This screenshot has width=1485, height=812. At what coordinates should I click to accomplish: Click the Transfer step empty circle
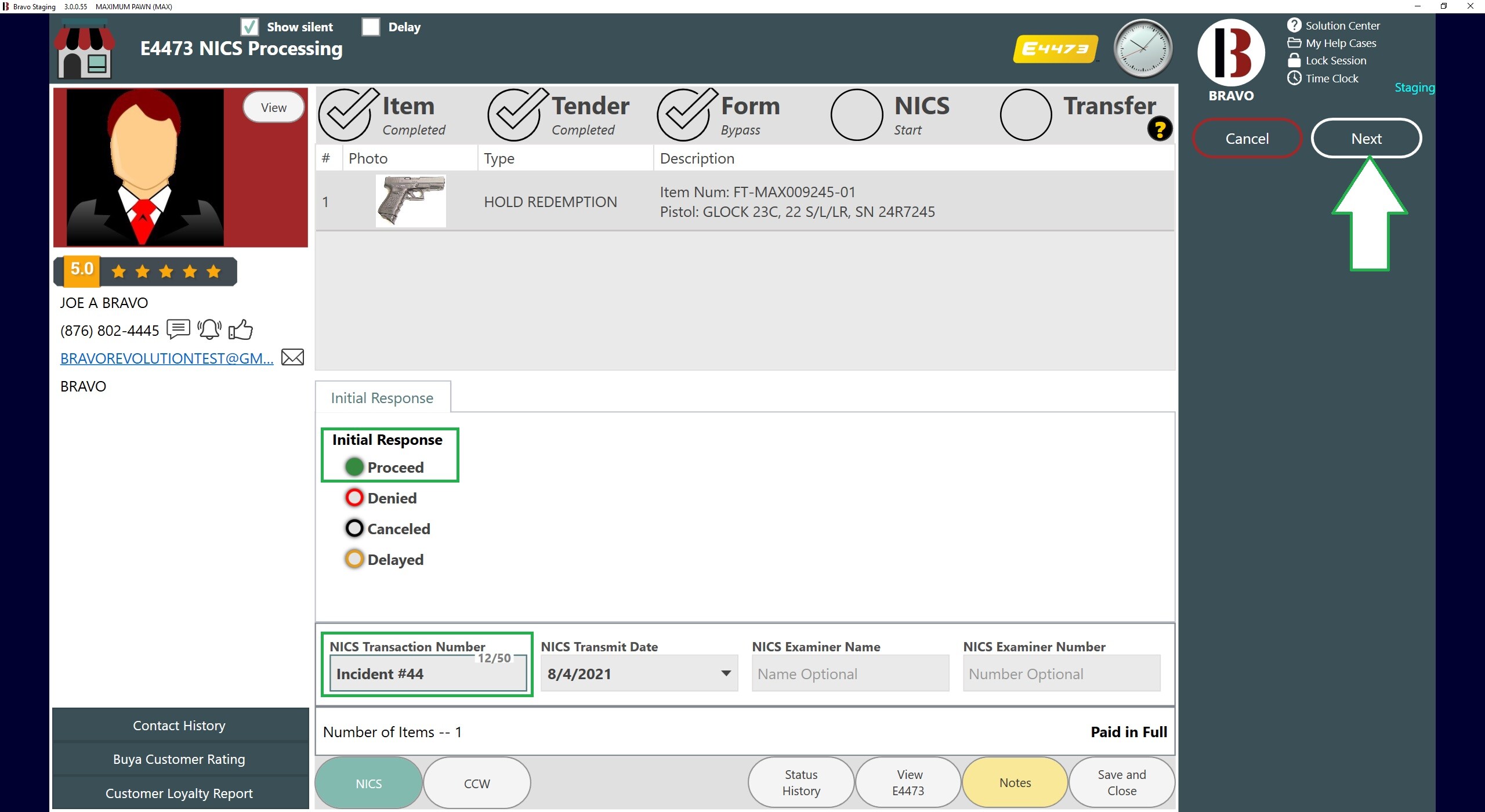coord(1026,114)
